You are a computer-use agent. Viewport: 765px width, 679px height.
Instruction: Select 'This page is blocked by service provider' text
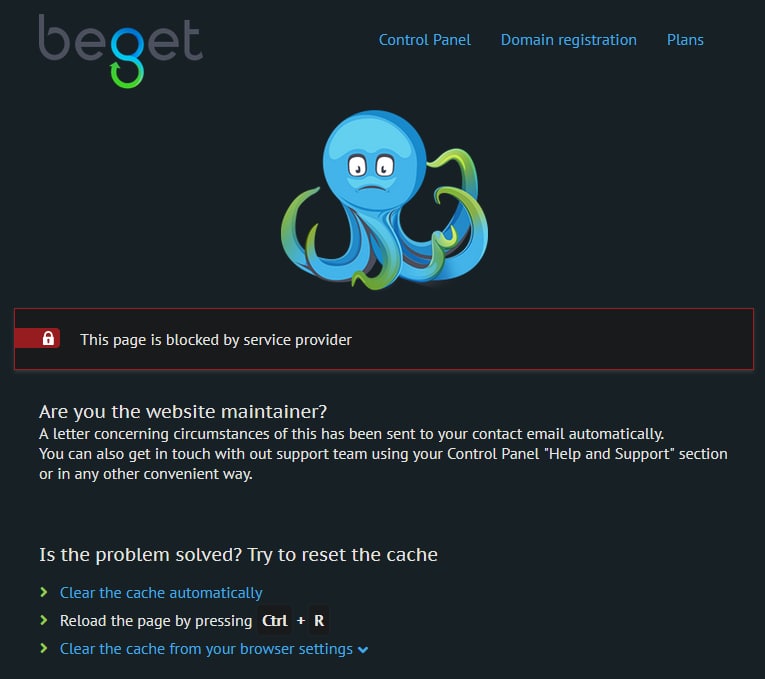tap(216, 340)
